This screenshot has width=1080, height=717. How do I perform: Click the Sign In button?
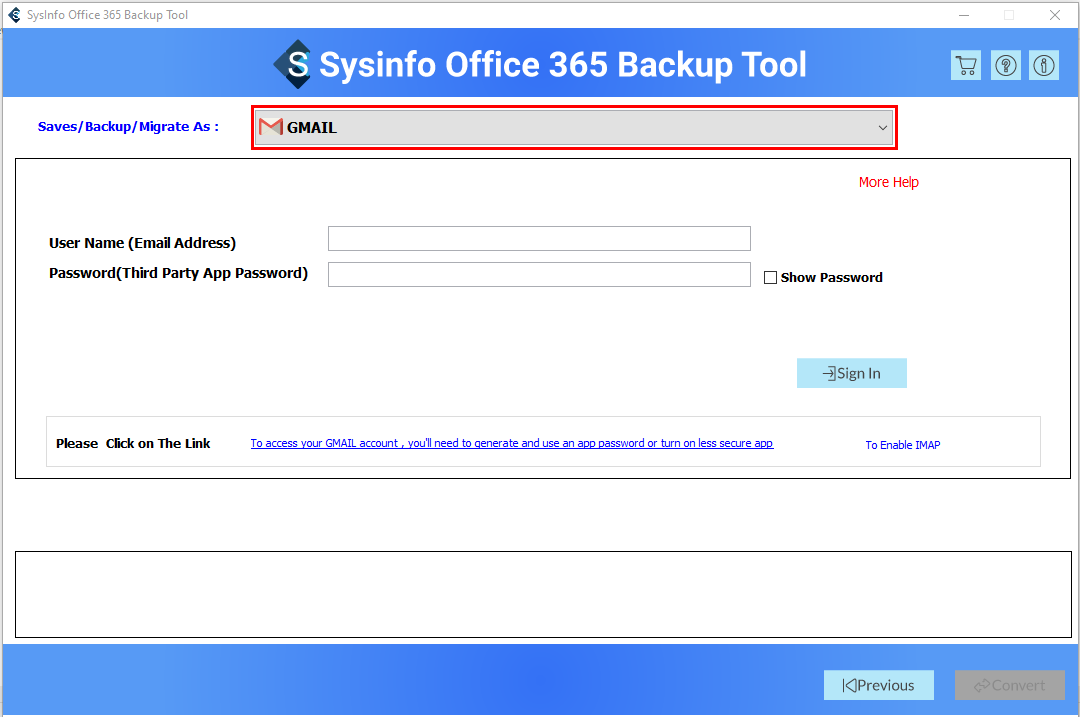pyautogui.click(x=851, y=373)
